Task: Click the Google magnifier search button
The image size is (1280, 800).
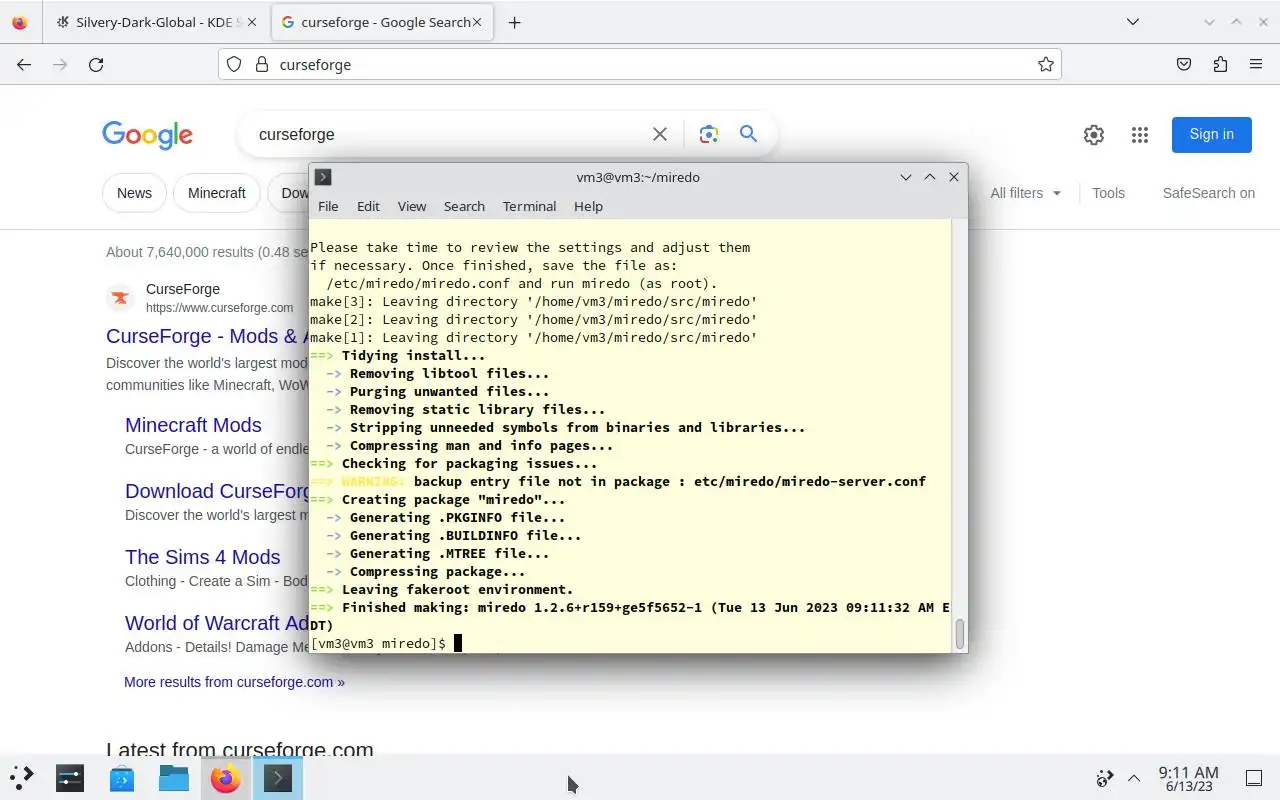Action: (748, 134)
